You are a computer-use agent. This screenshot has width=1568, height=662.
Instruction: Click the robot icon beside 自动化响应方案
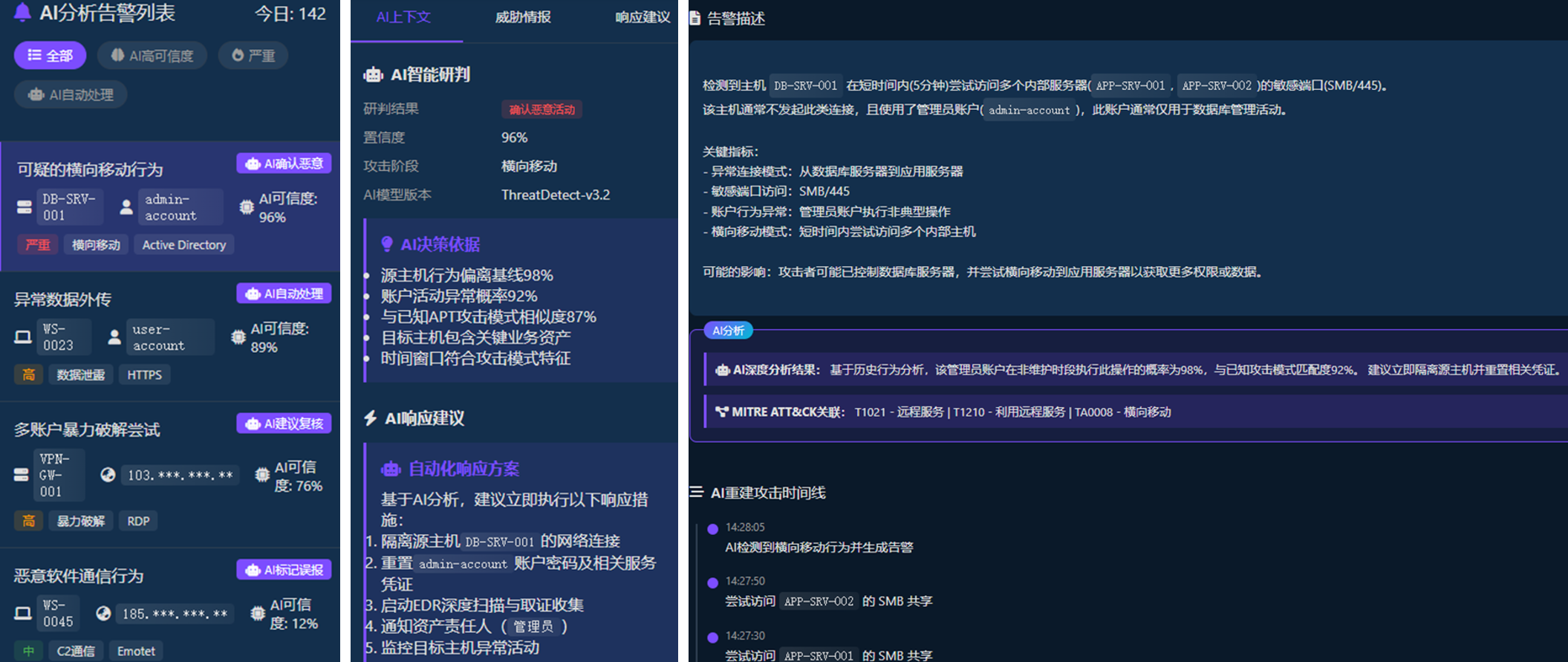click(x=391, y=469)
